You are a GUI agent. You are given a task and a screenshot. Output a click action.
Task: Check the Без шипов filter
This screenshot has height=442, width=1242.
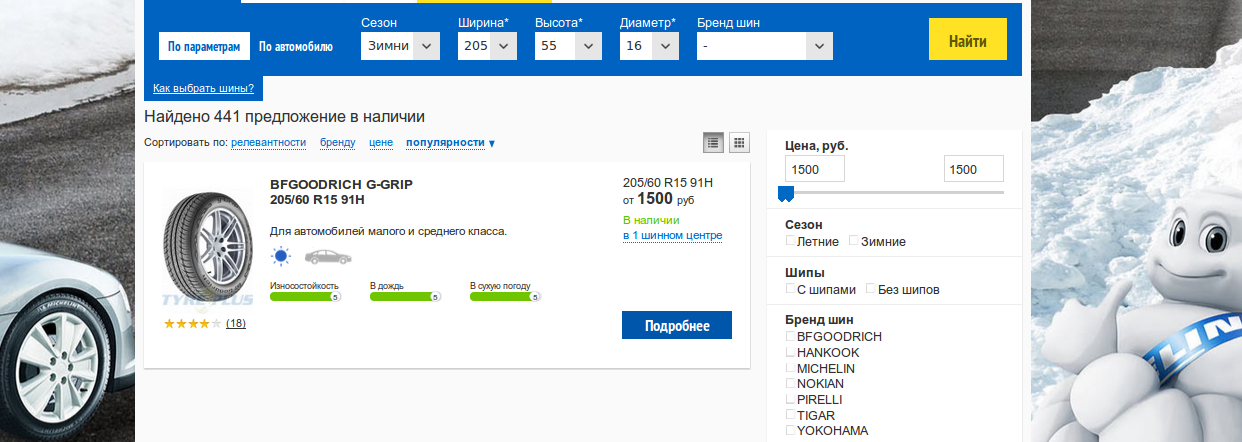[871, 289]
